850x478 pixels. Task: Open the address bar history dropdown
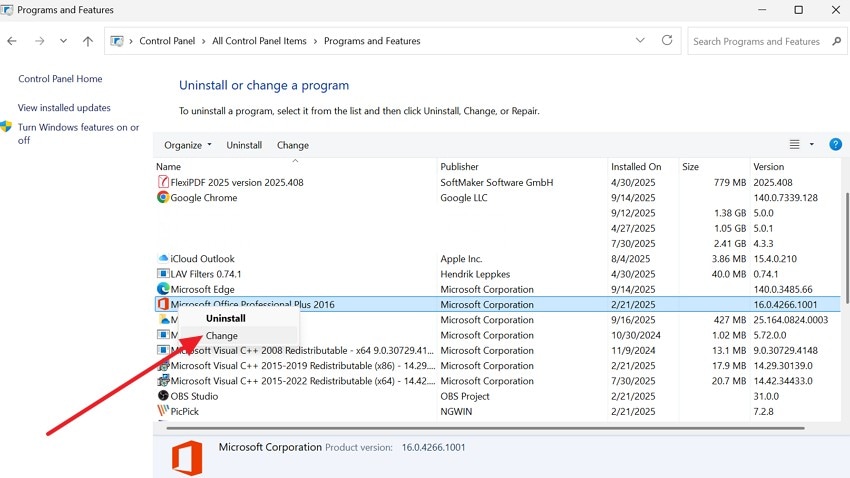click(x=640, y=41)
